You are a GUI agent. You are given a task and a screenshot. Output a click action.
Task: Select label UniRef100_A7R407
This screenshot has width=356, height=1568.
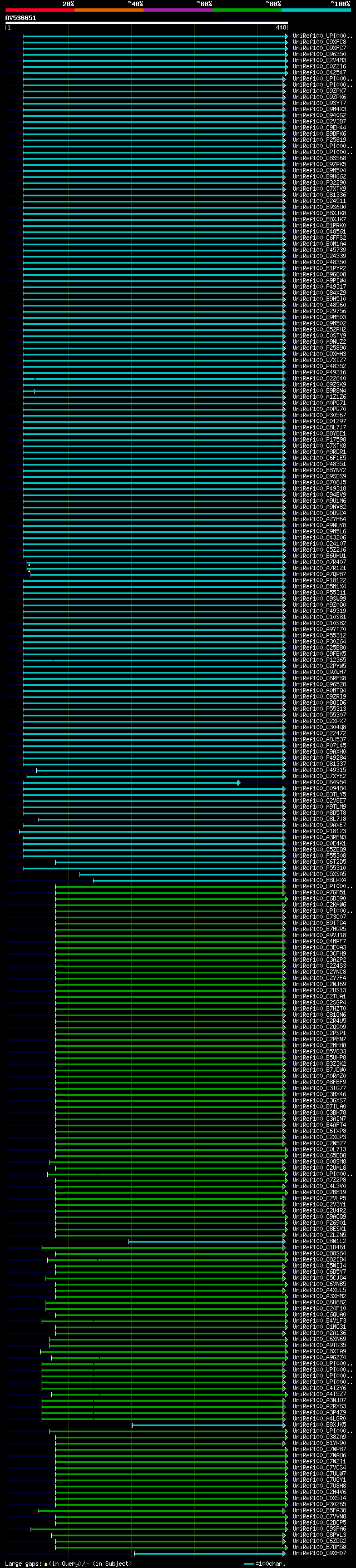pos(319,562)
